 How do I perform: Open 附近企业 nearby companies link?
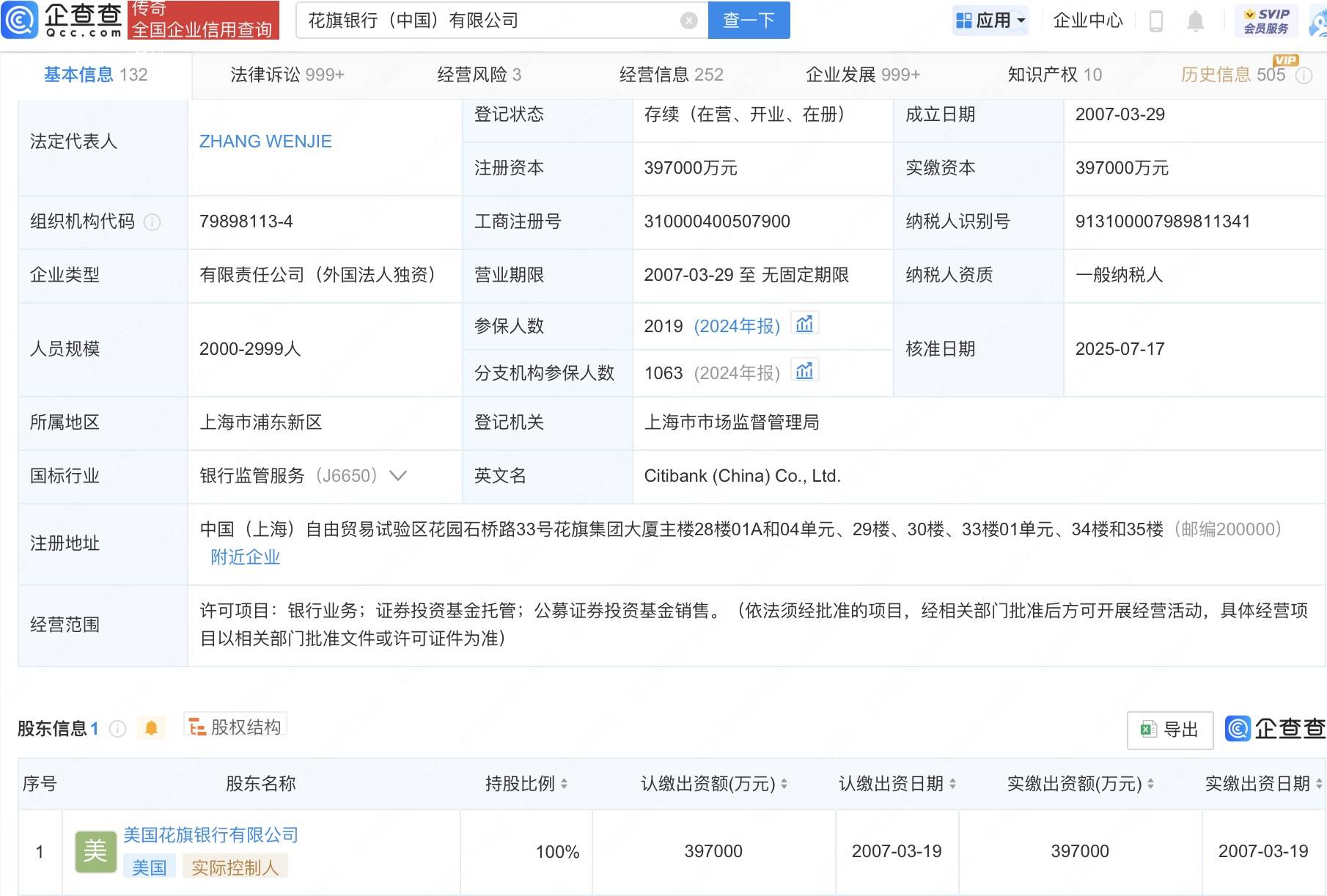coord(245,557)
